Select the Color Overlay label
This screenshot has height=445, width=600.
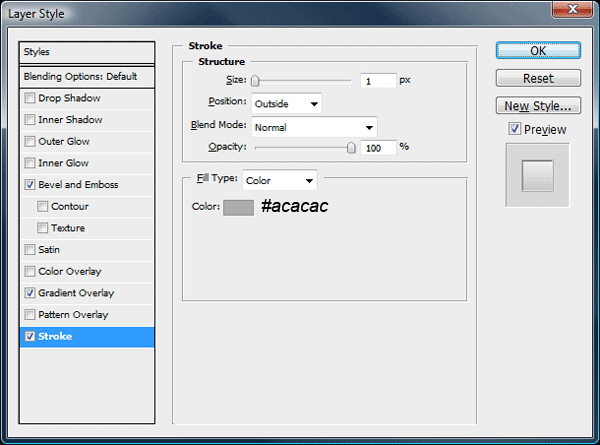[70, 272]
